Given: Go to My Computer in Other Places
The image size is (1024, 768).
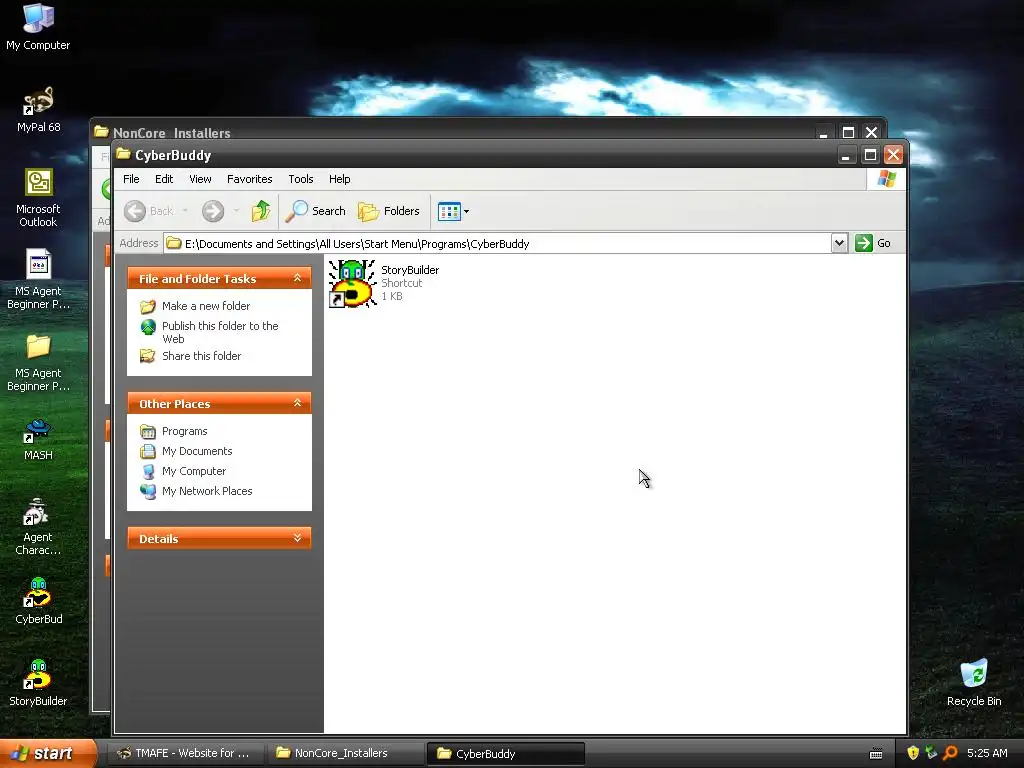Looking at the screenshot, I should [193, 472].
